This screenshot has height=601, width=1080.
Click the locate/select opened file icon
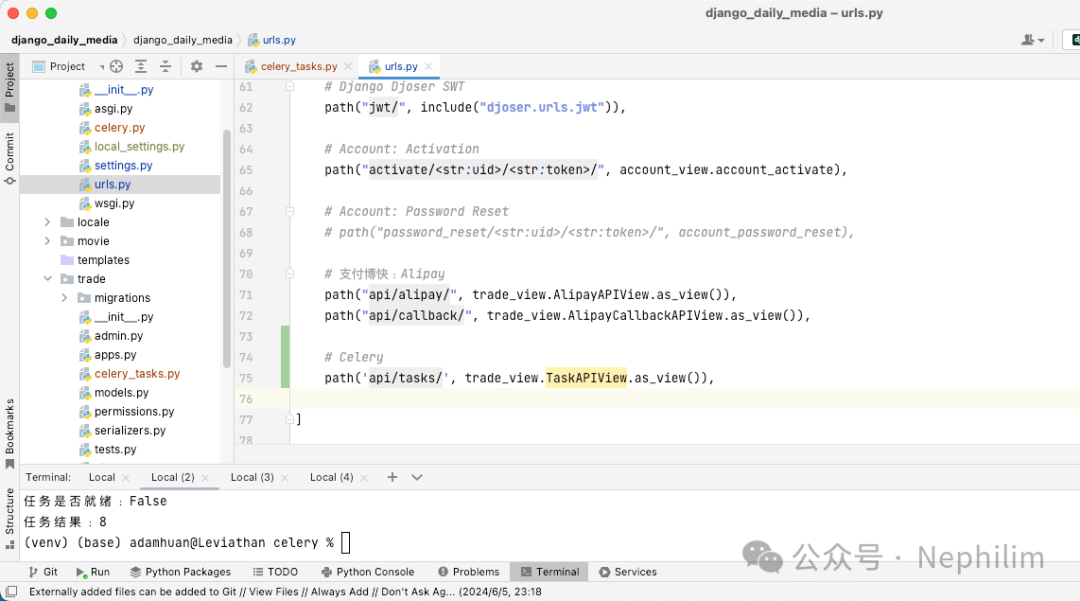click(x=116, y=66)
